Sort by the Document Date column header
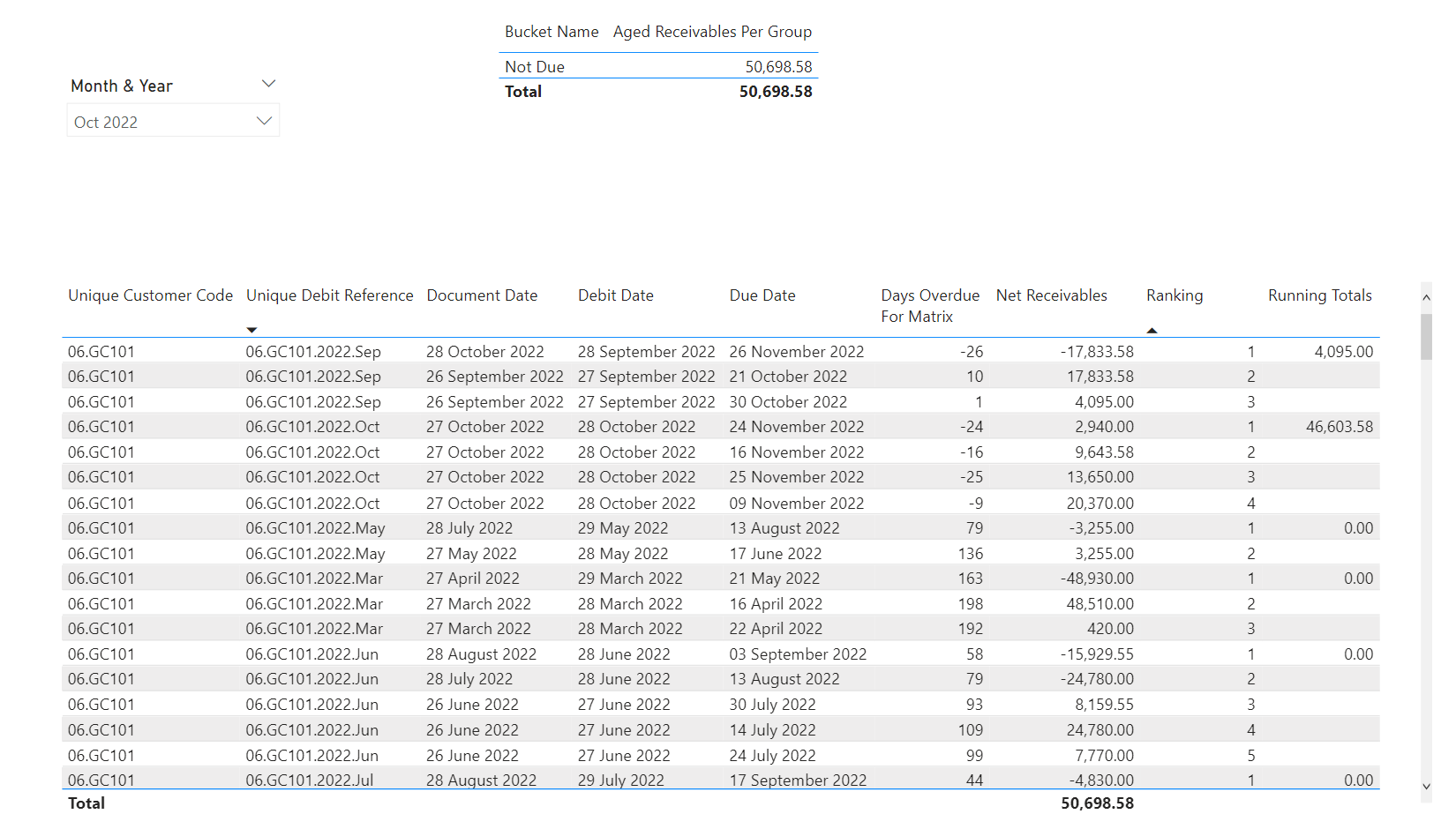1456x829 pixels. point(482,295)
